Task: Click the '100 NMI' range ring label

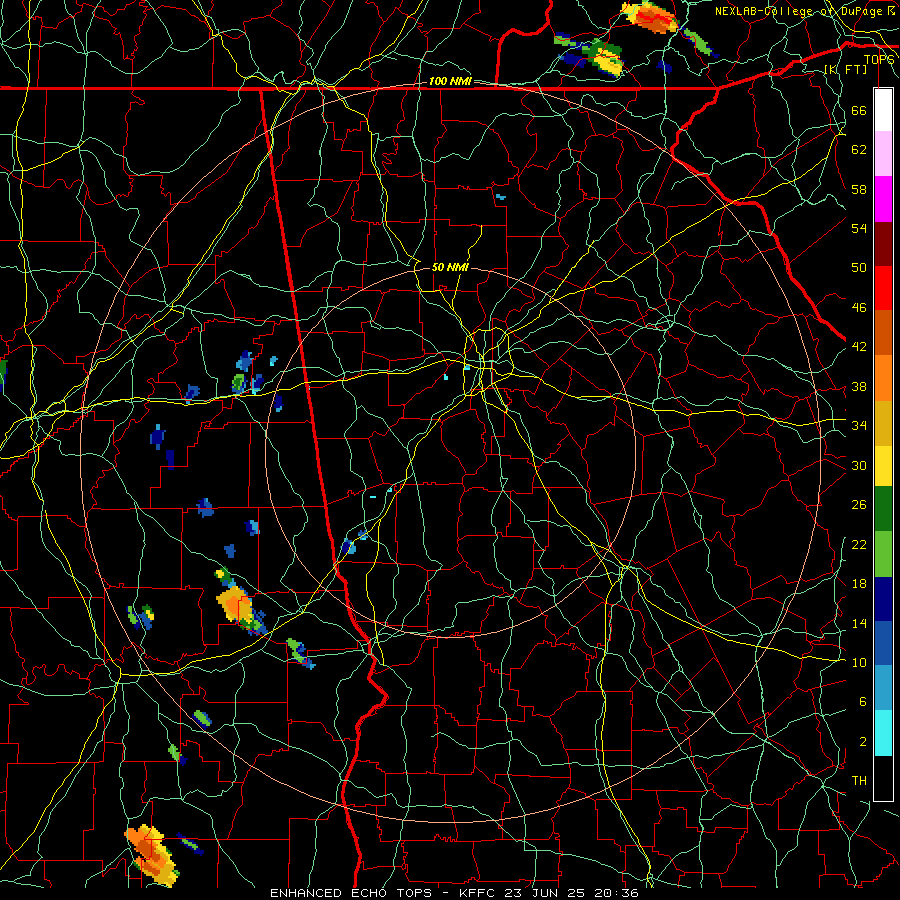Action: pyautogui.click(x=450, y=81)
